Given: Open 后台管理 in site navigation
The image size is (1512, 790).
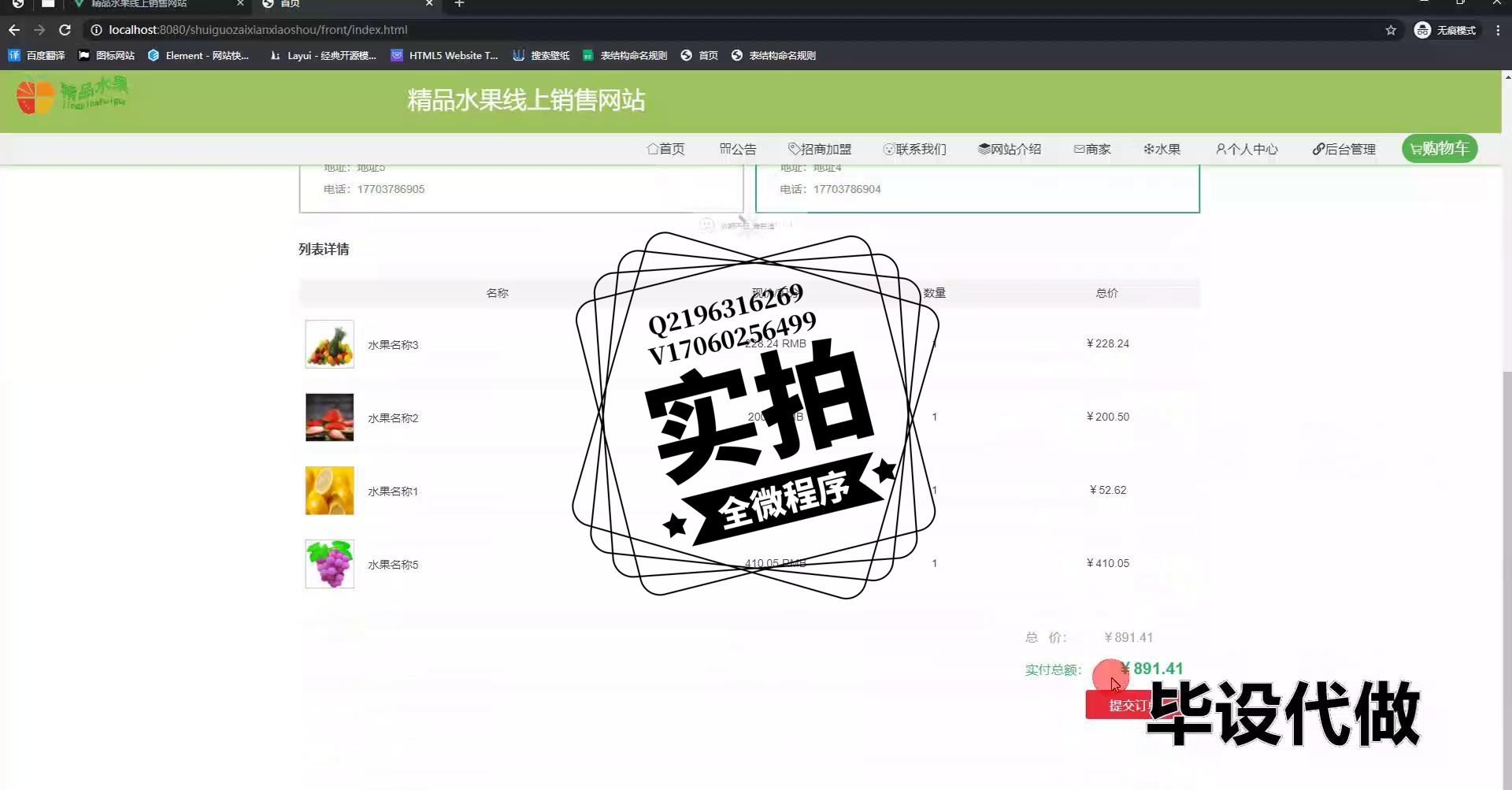Looking at the screenshot, I should coord(1344,149).
